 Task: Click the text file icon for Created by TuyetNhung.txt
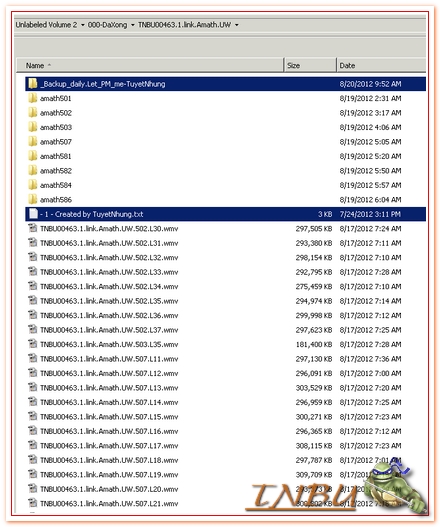coord(33,214)
